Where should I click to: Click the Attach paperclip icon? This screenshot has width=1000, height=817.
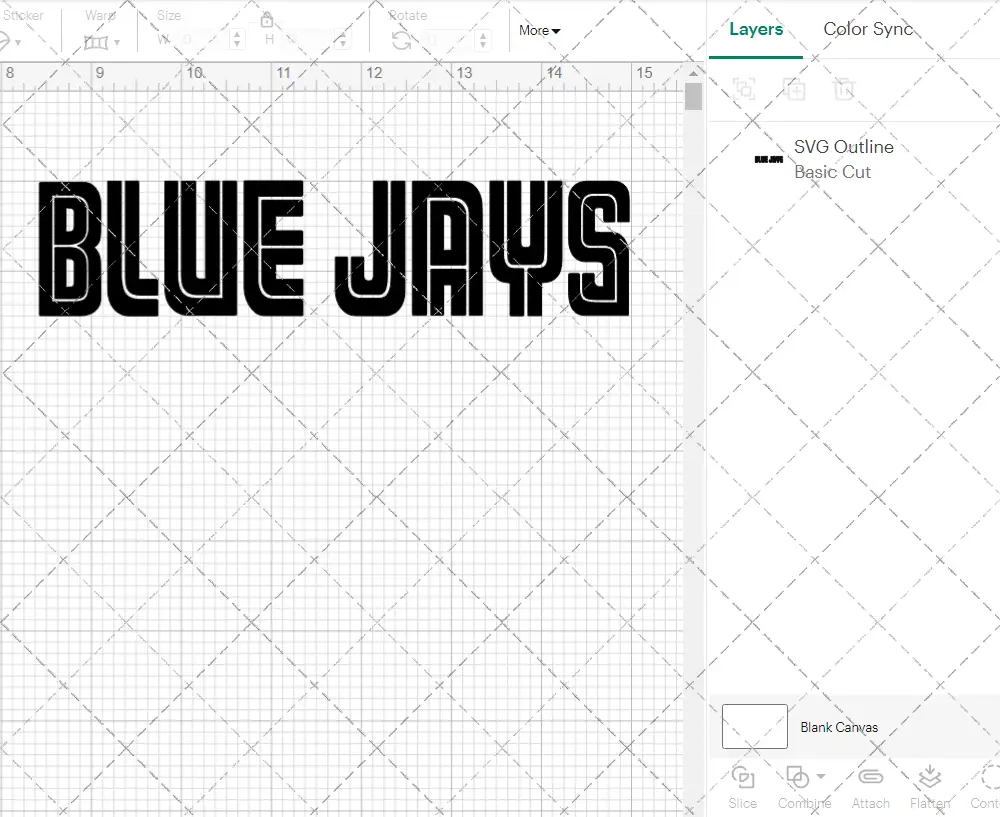(871, 777)
